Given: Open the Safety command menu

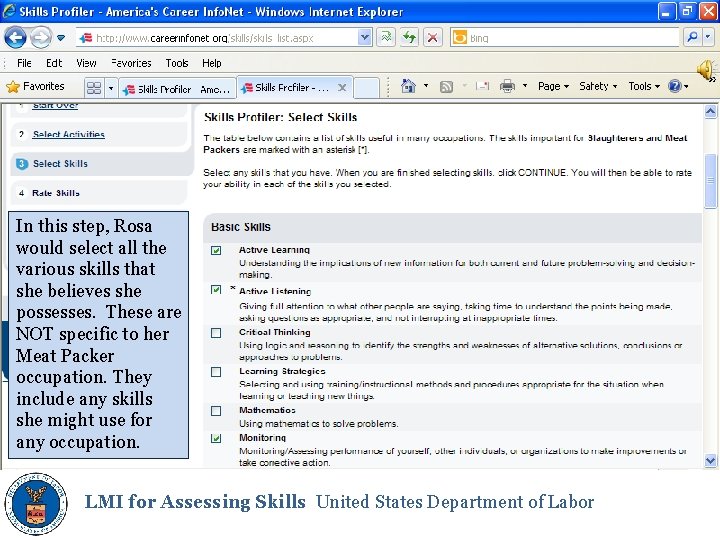Looking at the screenshot, I should tap(598, 86).
